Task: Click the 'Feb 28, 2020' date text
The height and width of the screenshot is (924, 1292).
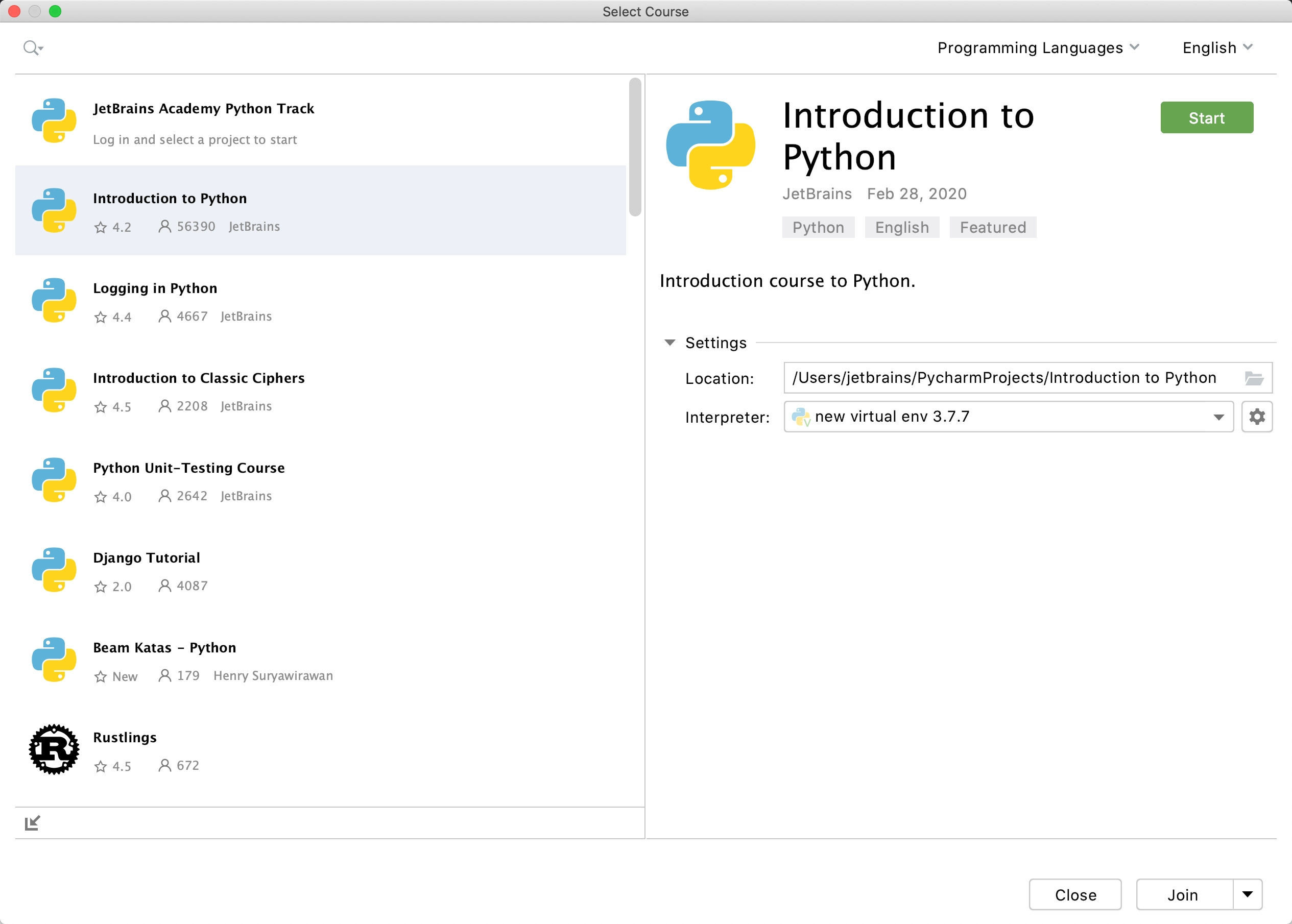Action: click(x=916, y=194)
